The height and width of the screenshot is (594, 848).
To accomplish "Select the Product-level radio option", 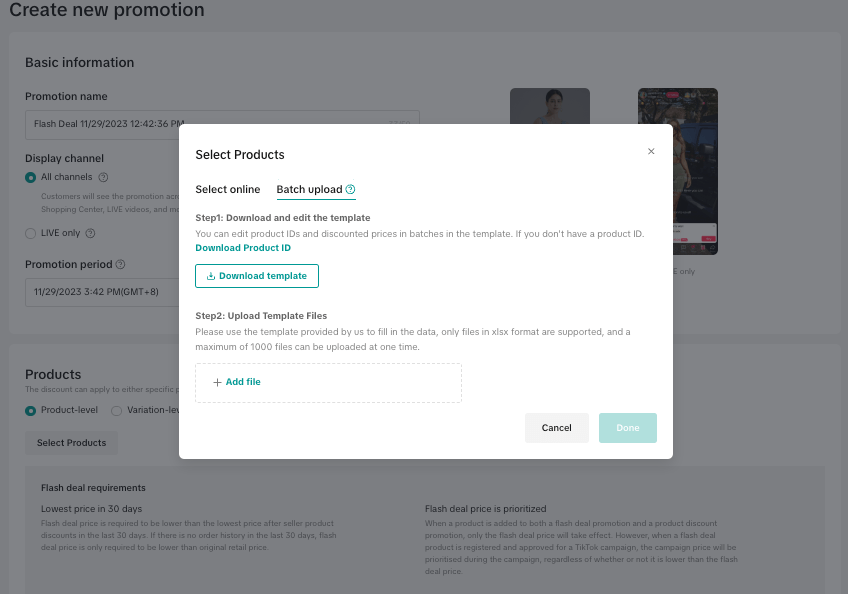I will click(31, 410).
